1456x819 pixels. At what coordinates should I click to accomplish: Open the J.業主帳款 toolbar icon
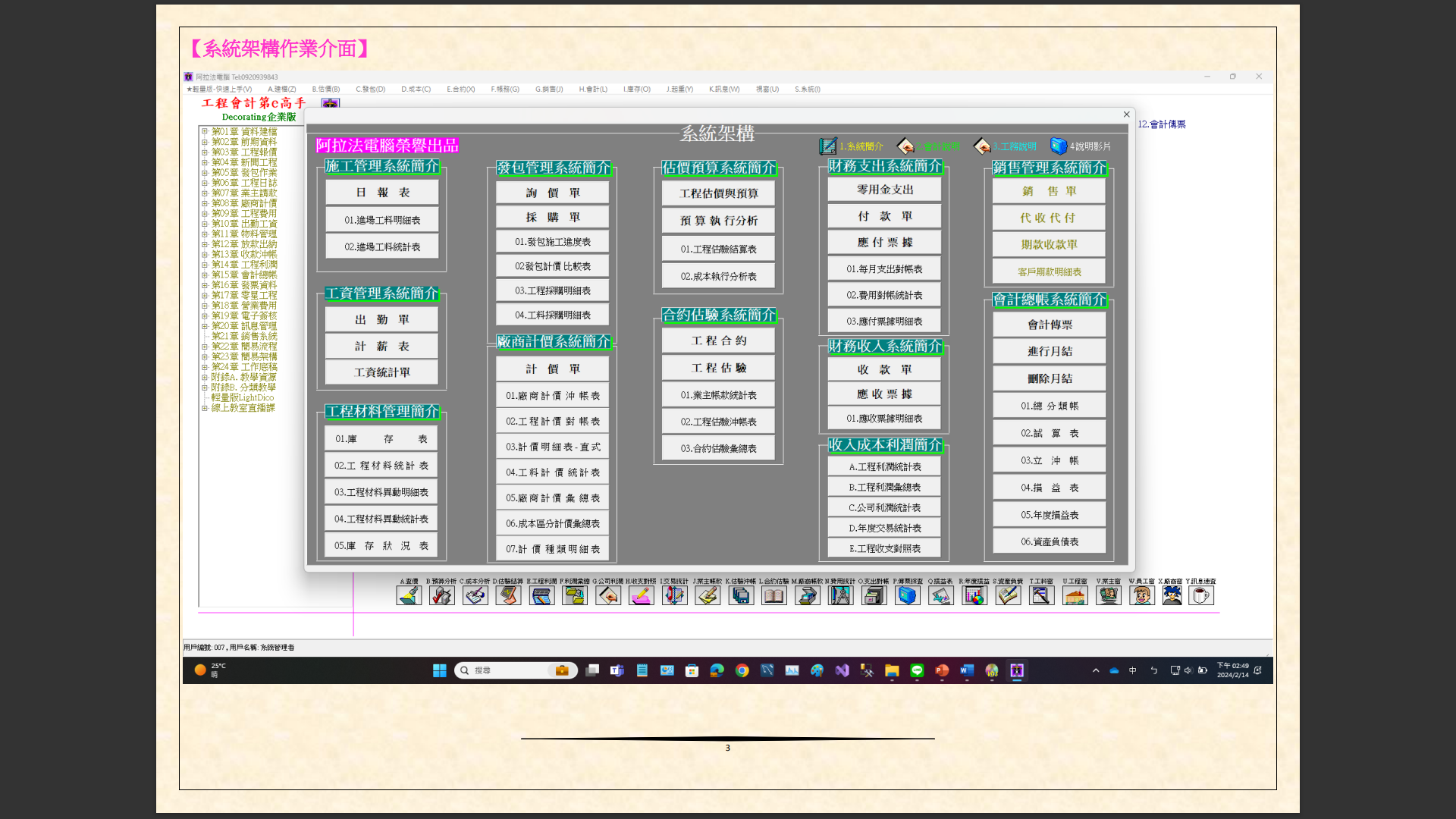[708, 595]
